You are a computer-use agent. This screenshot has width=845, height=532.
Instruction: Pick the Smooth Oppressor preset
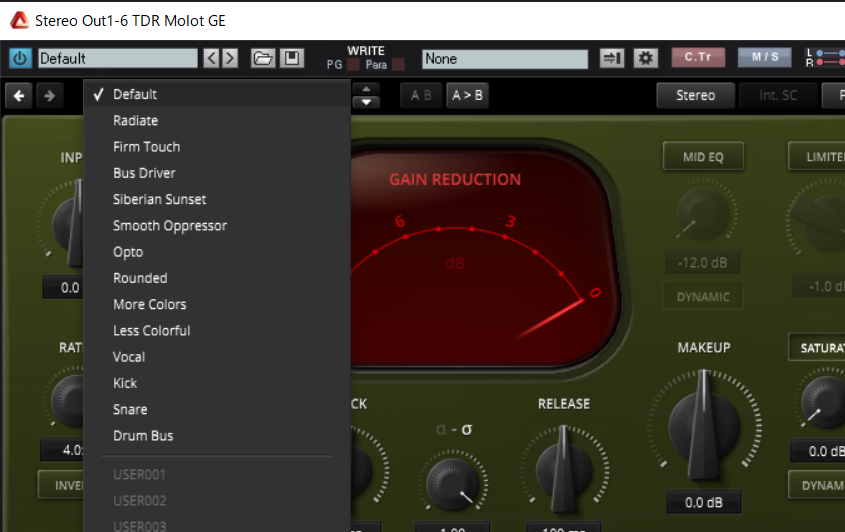click(217, 226)
